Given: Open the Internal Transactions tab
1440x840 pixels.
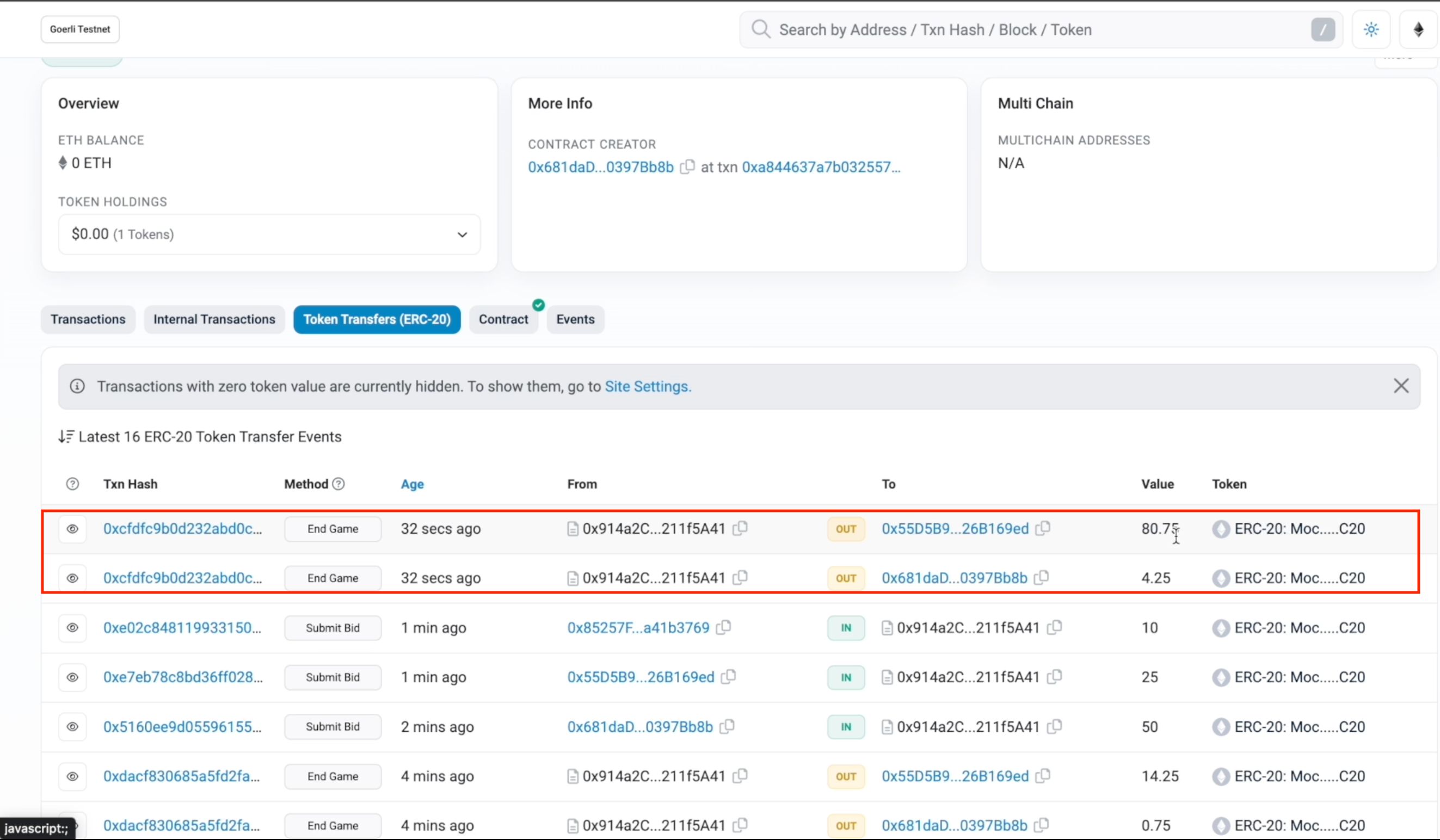Looking at the screenshot, I should pyautogui.click(x=214, y=319).
